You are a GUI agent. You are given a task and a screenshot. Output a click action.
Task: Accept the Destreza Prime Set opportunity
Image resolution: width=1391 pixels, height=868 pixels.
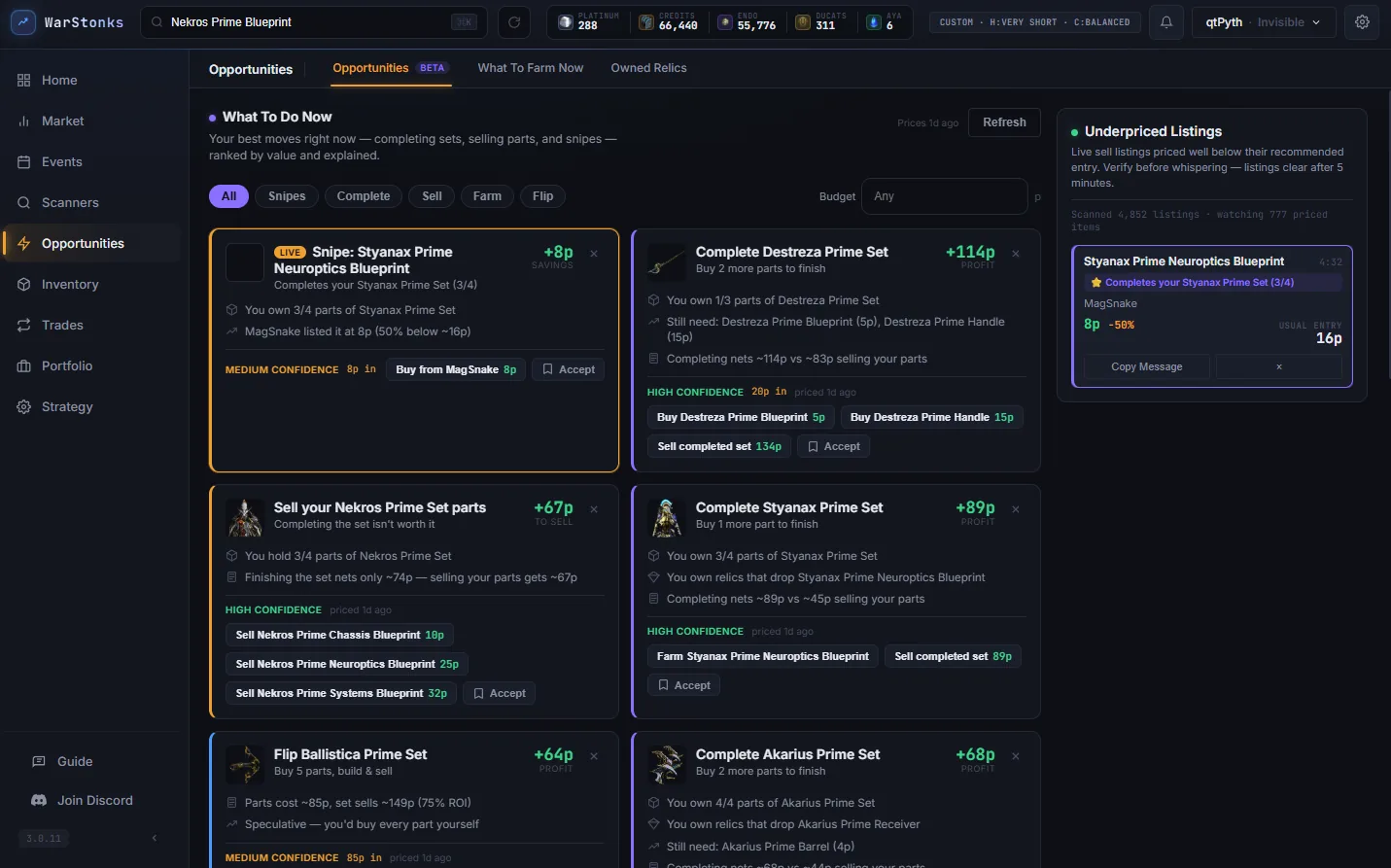833,446
